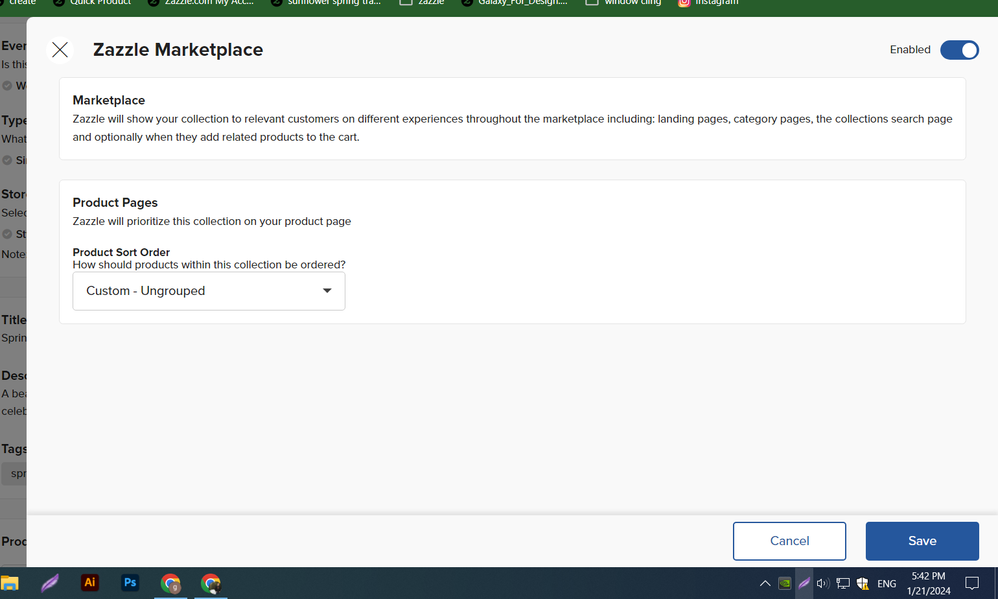
Task: Show hidden system tray icons
Action: 764,583
